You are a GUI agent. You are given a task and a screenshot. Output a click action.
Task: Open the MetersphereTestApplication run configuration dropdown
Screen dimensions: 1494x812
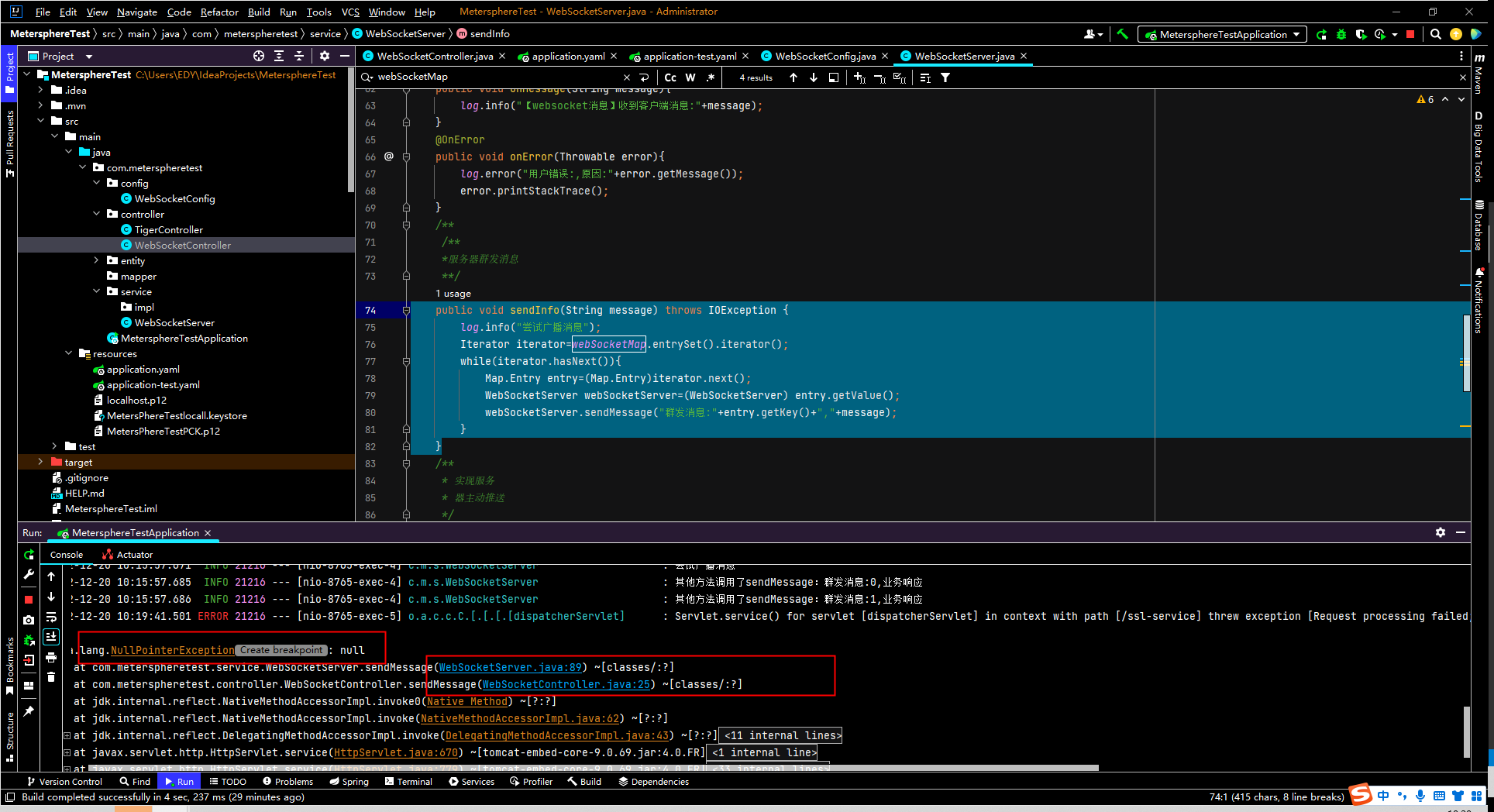click(x=1222, y=34)
